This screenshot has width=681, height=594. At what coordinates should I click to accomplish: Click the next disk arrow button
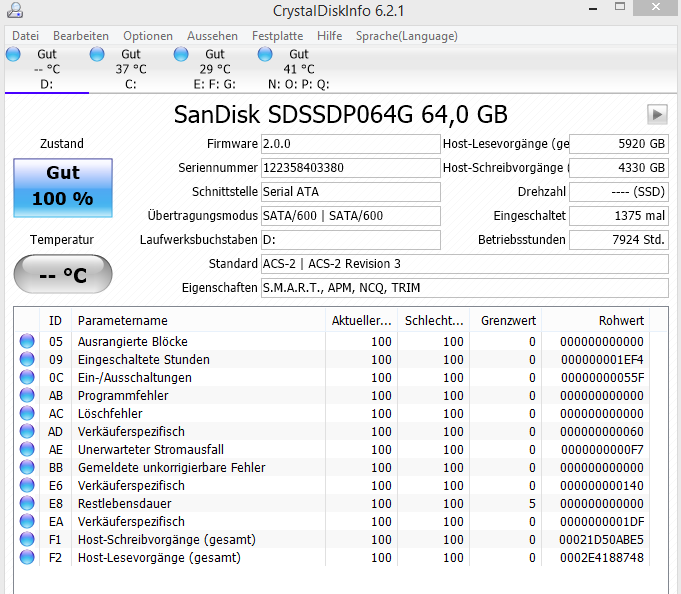pyautogui.click(x=657, y=115)
